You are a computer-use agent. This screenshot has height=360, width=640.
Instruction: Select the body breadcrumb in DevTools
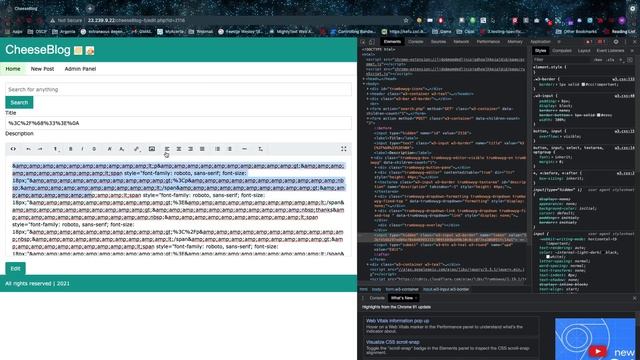[x=376, y=289]
